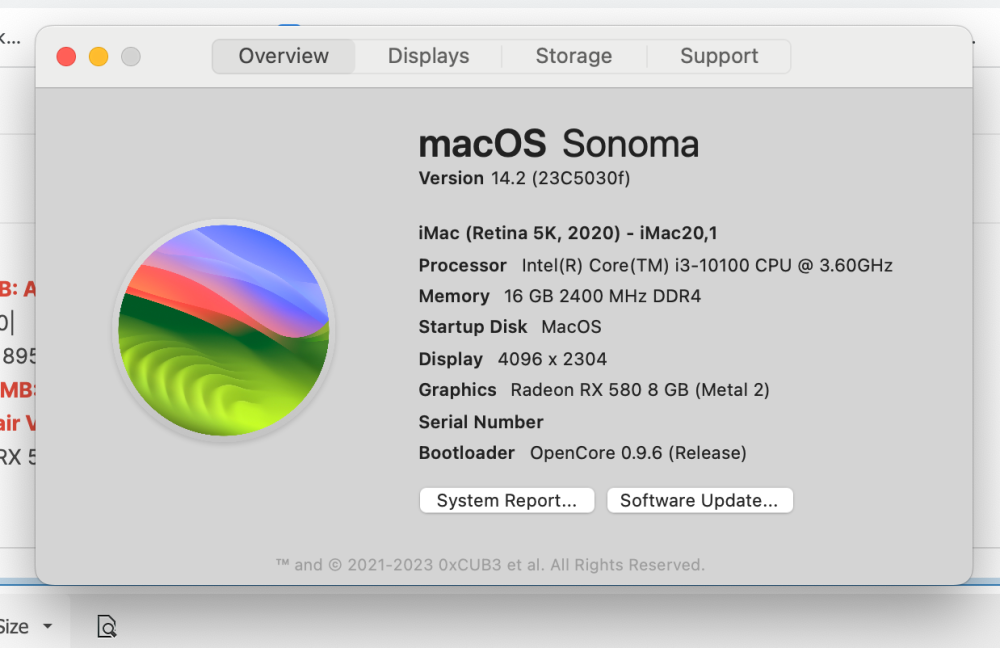Select the OpenCore 0.9.6 (Release) bootloader value

(x=638, y=453)
